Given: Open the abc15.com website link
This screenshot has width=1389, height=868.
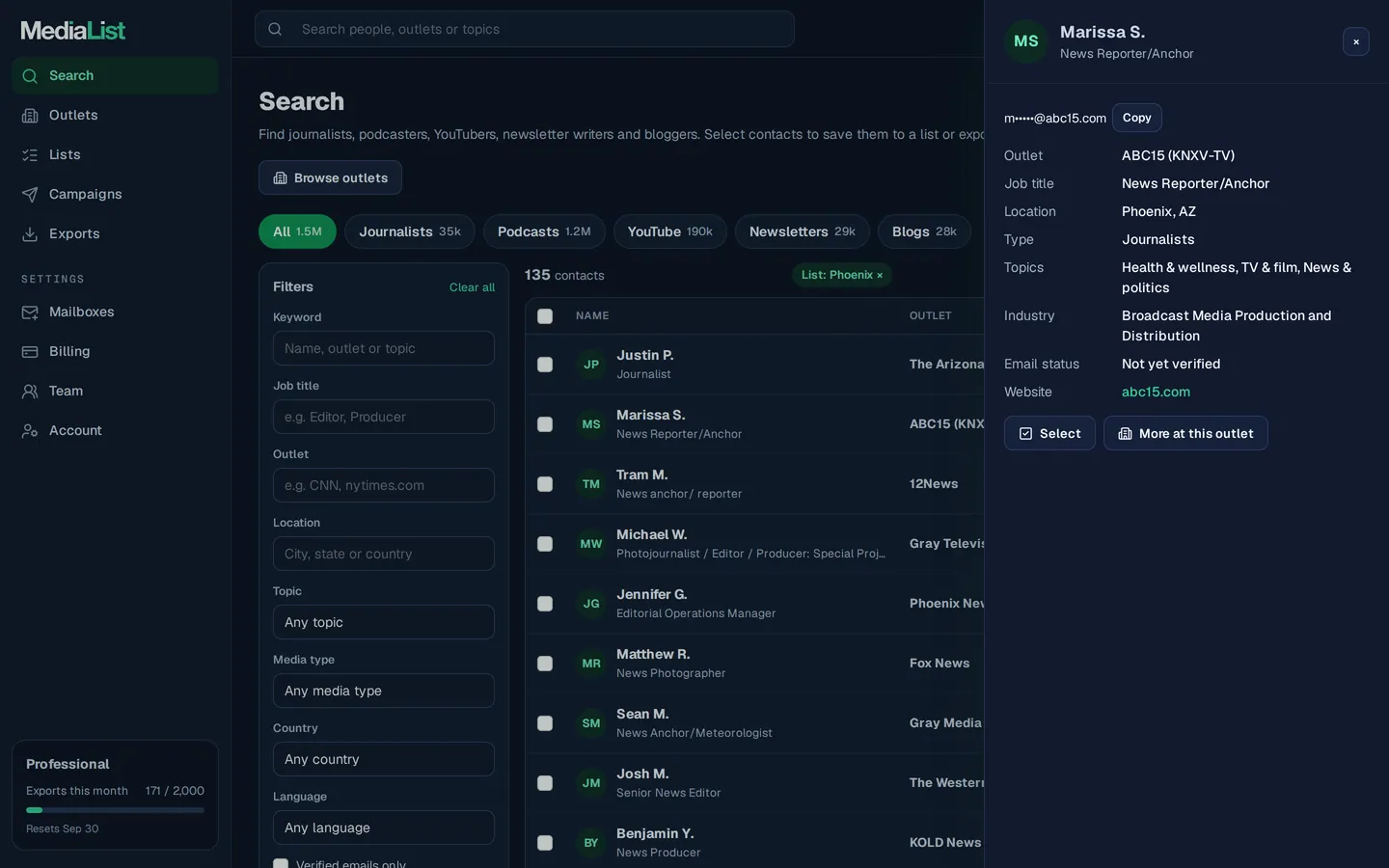Looking at the screenshot, I should pos(1156,392).
